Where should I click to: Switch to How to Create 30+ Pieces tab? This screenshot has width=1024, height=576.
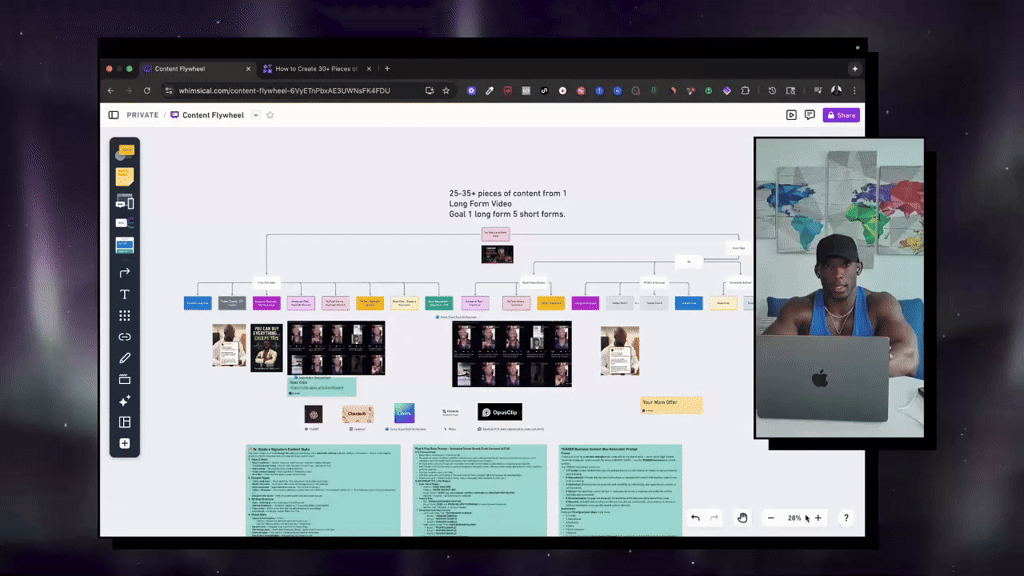point(316,69)
